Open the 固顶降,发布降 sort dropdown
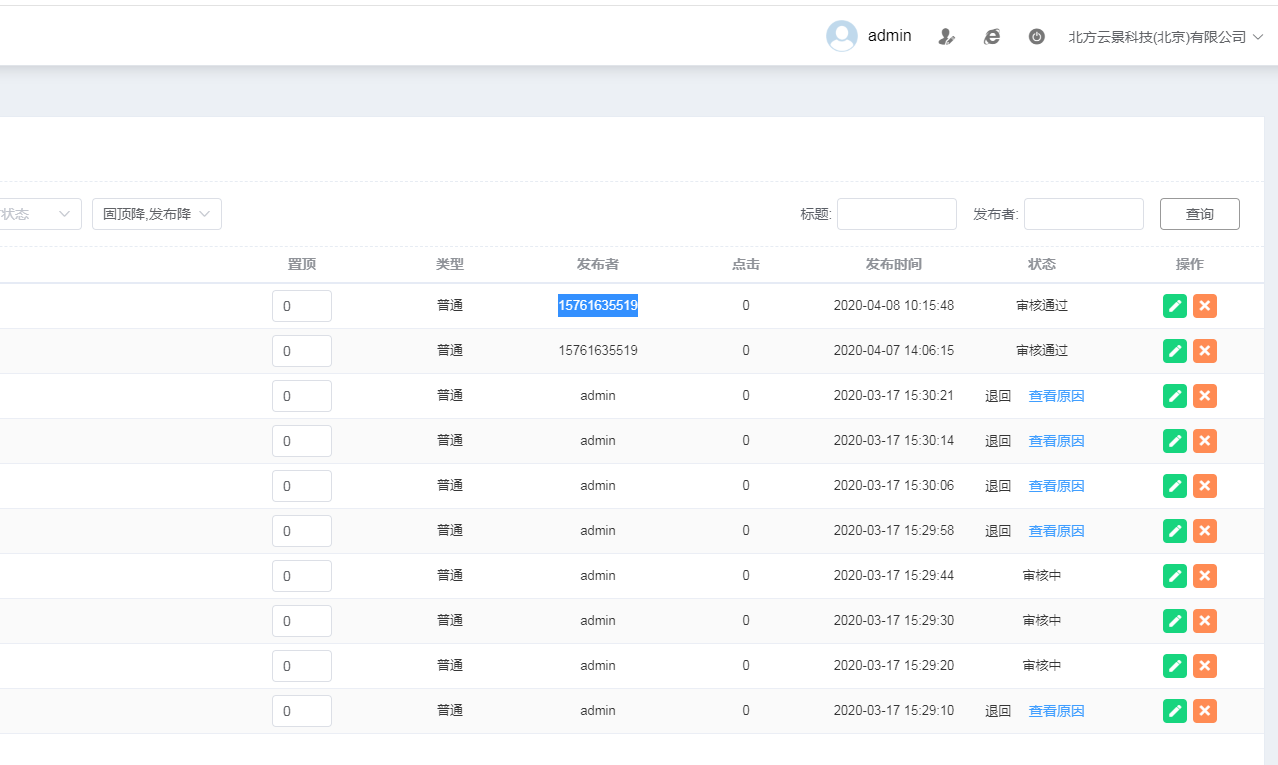This screenshot has width=1278, height=765. pyautogui.click(x=157, y=214)
